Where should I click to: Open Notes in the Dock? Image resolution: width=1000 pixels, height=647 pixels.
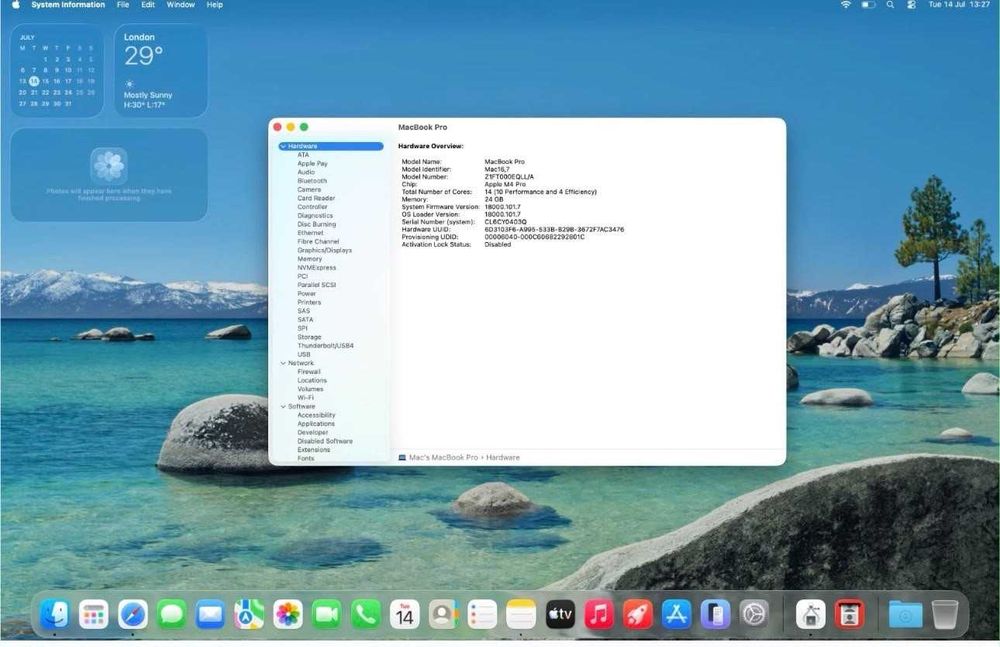click(x=521, y=615)
